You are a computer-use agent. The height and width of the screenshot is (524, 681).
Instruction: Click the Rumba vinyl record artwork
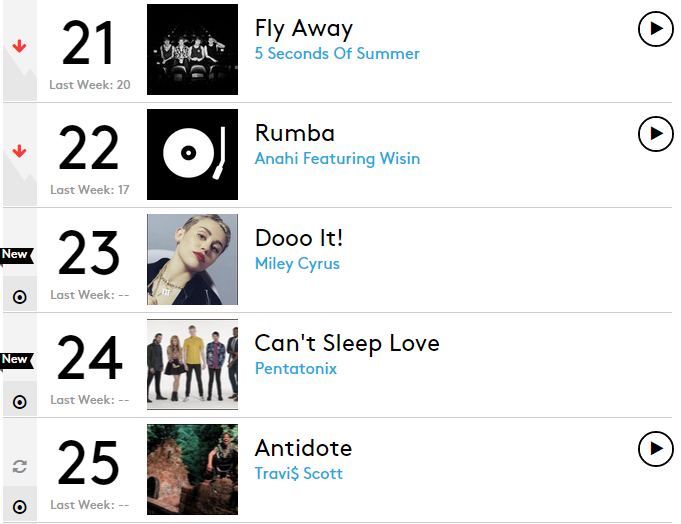coord(192,154)
